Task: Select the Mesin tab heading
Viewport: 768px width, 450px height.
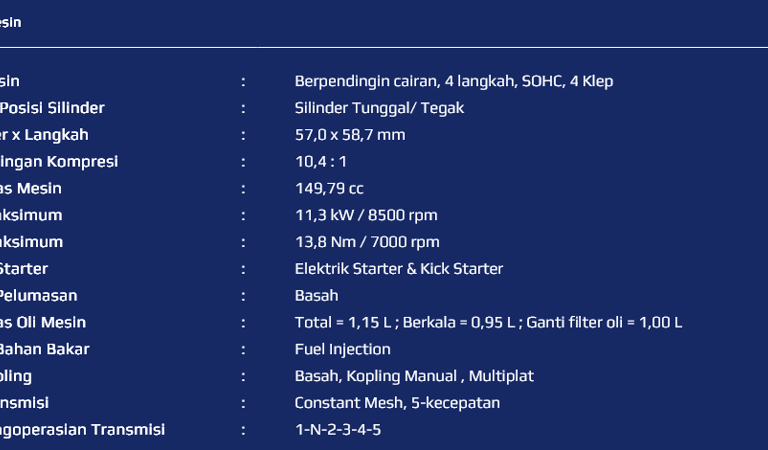Action: pos(10,23)
